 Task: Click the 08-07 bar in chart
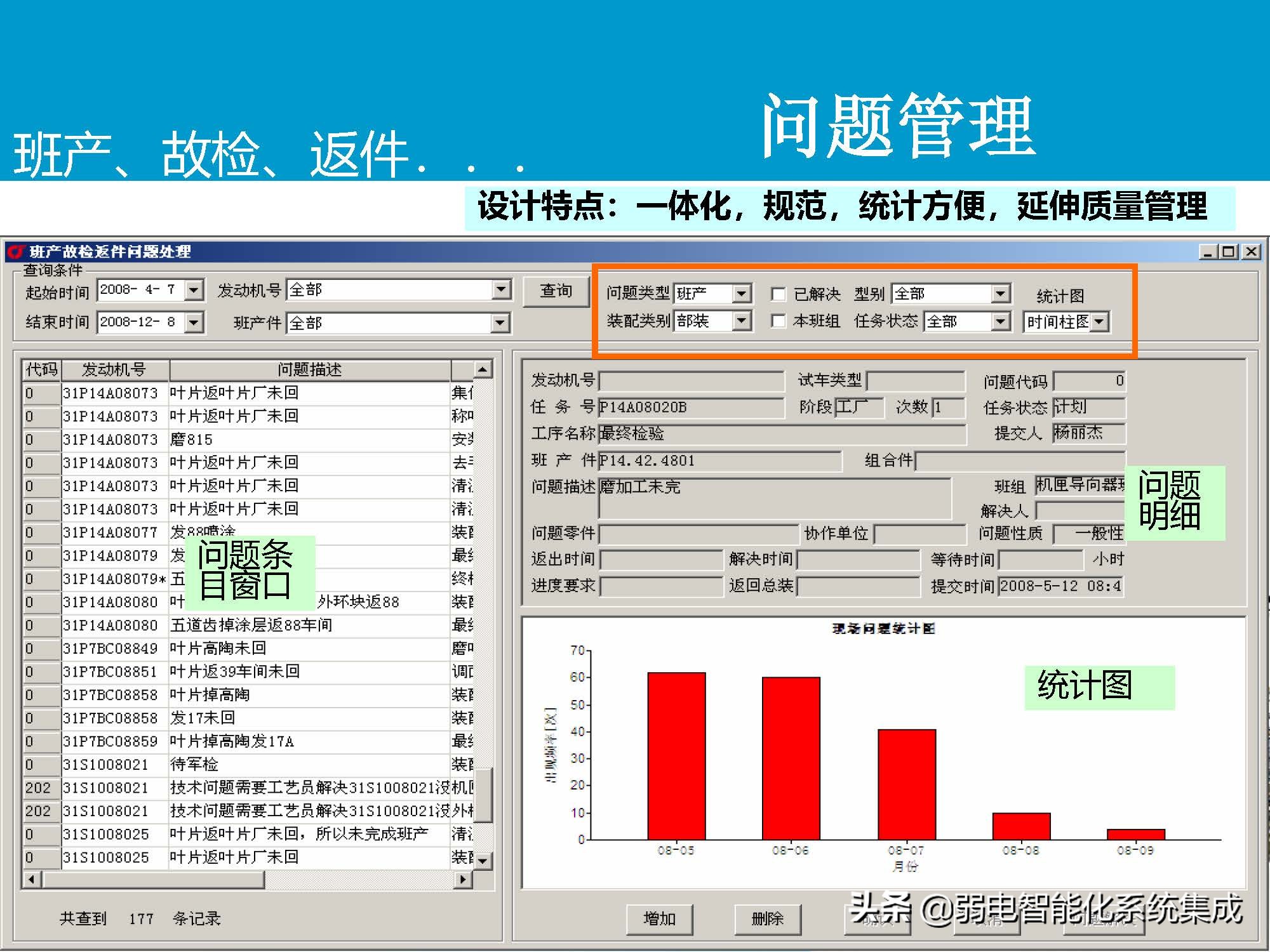point(907,784)
